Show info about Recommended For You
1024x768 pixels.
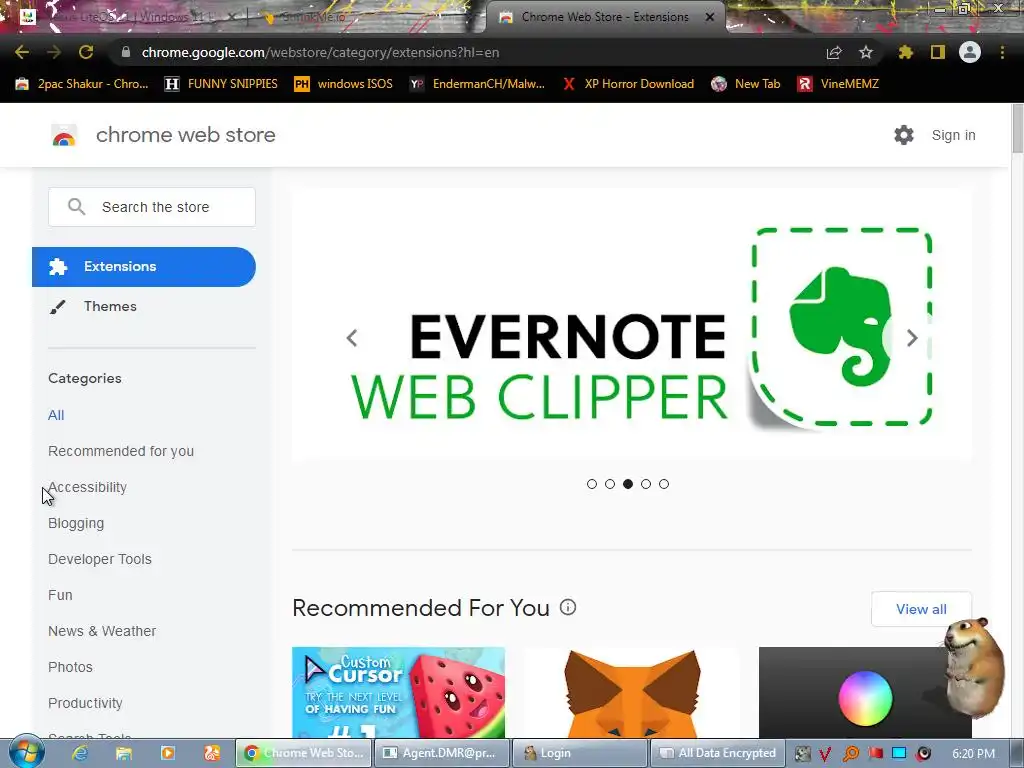568,608
